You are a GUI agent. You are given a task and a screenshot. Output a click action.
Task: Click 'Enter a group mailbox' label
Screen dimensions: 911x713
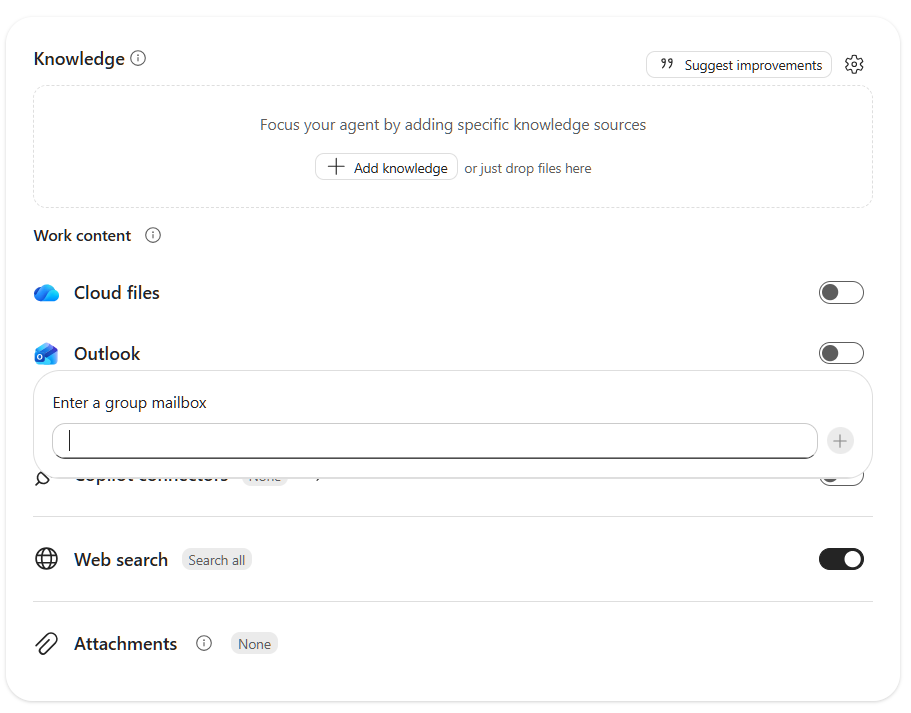click(x=130, y=403)
